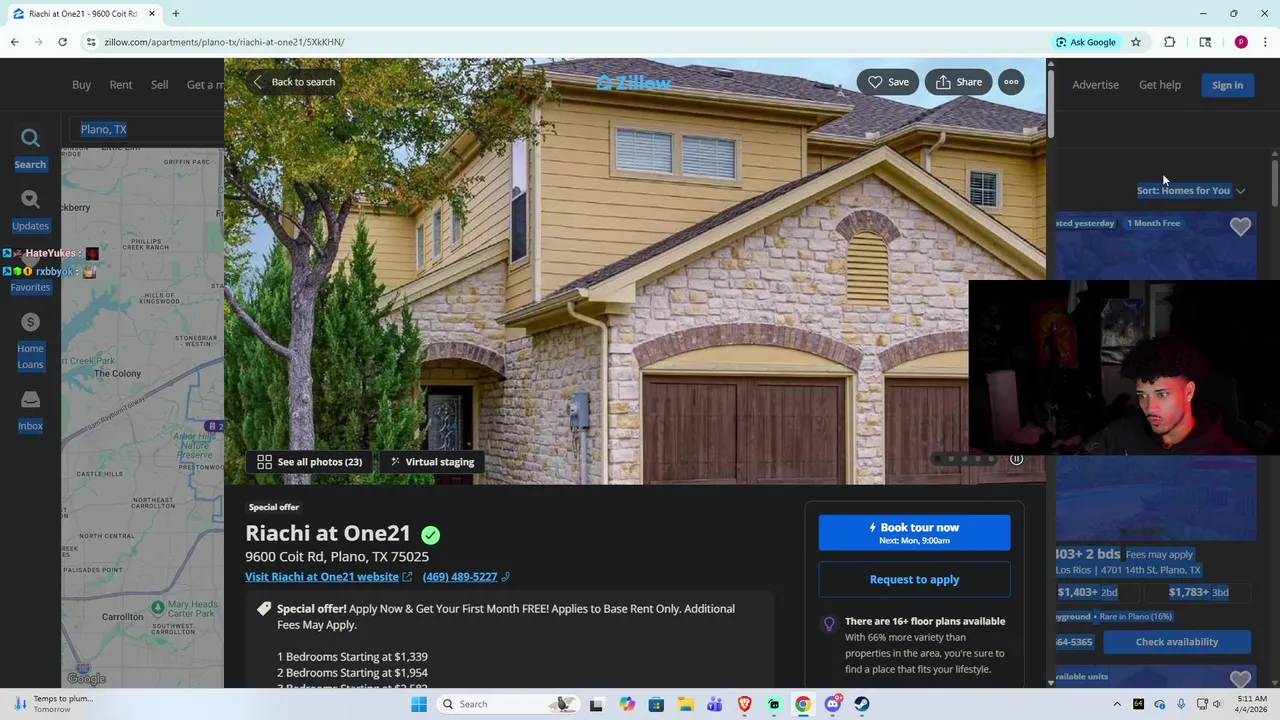
Task: Expand the Sort: Homes for You dropdown
Action: coord(1190,190)
